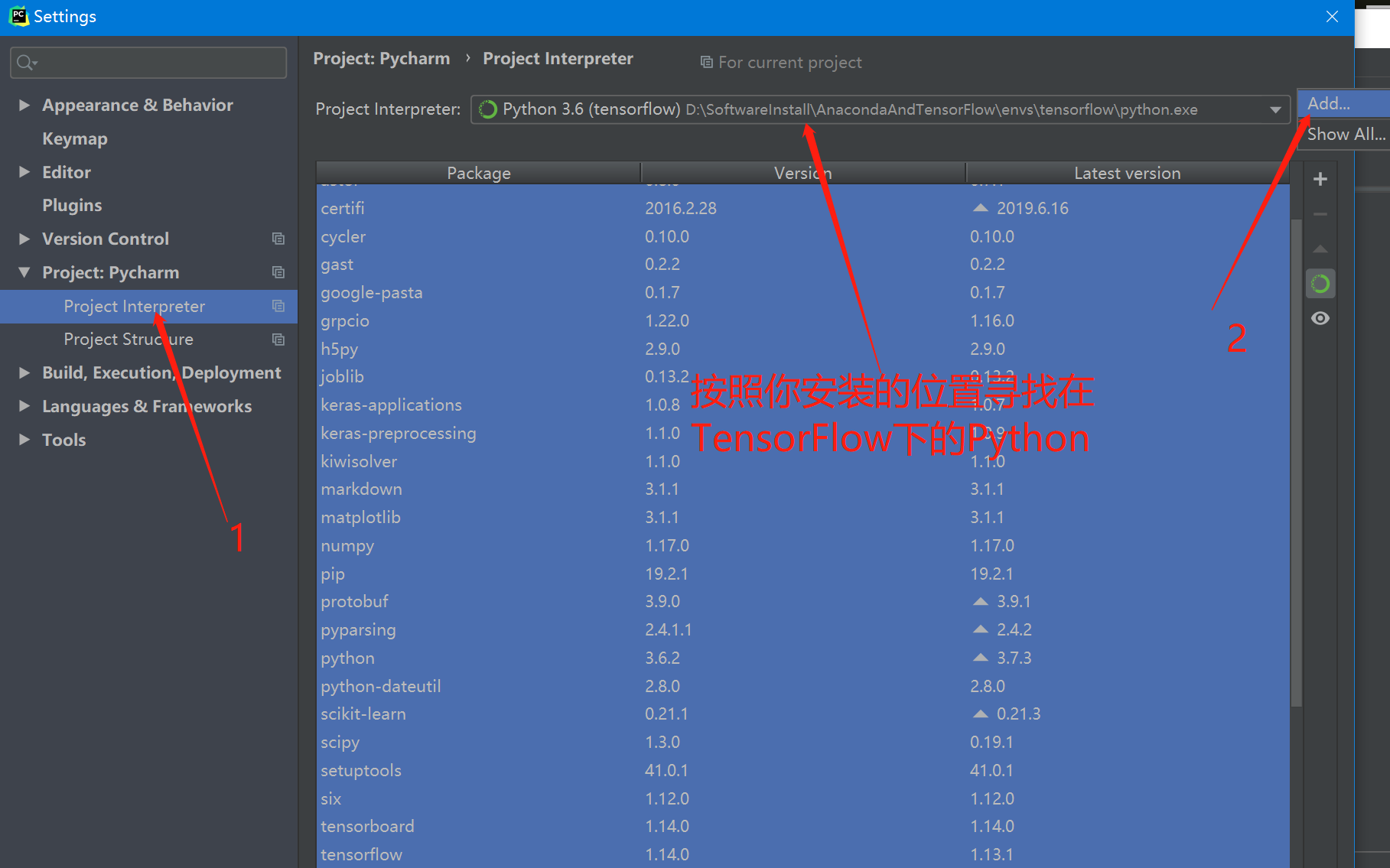
Task: Sort by Package column header
Action: pos(478,173)
